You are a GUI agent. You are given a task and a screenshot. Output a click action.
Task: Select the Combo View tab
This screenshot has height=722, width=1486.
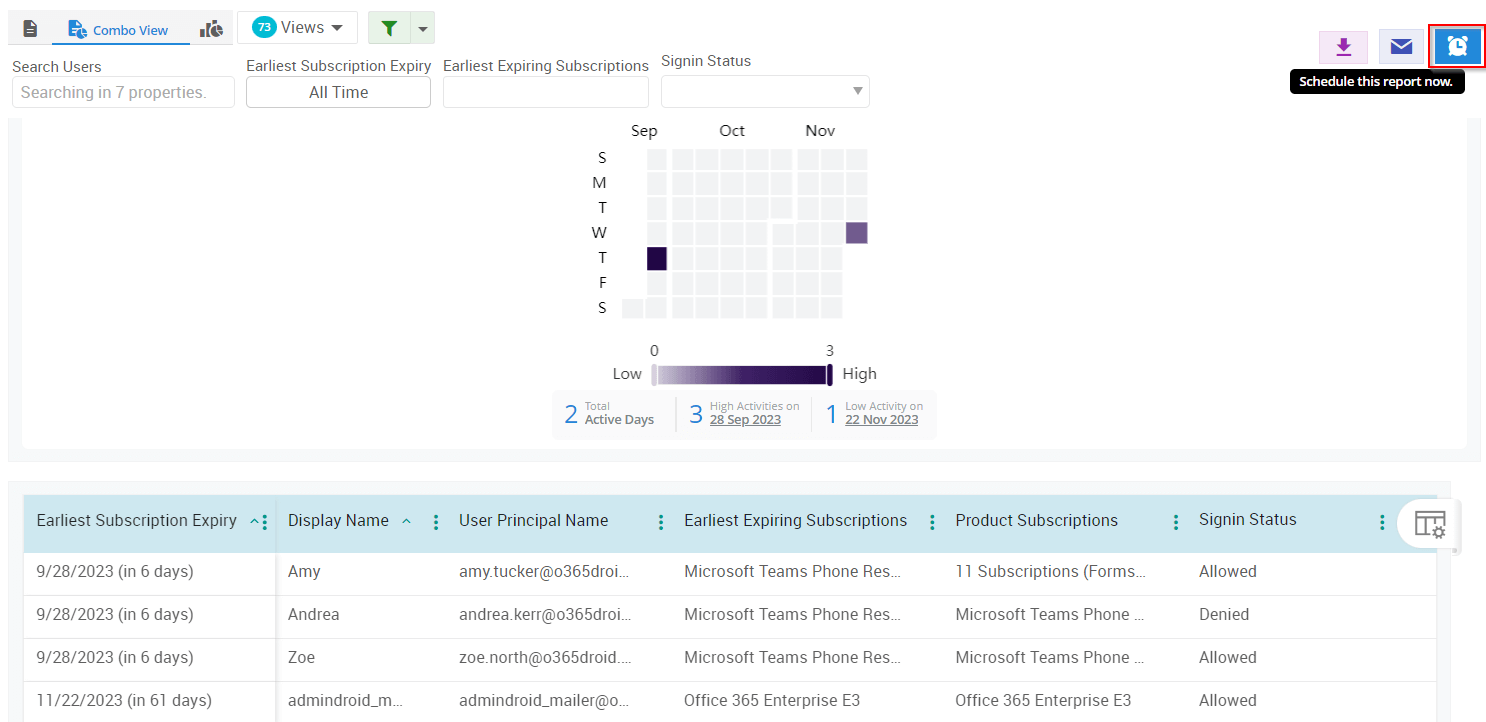120,30
